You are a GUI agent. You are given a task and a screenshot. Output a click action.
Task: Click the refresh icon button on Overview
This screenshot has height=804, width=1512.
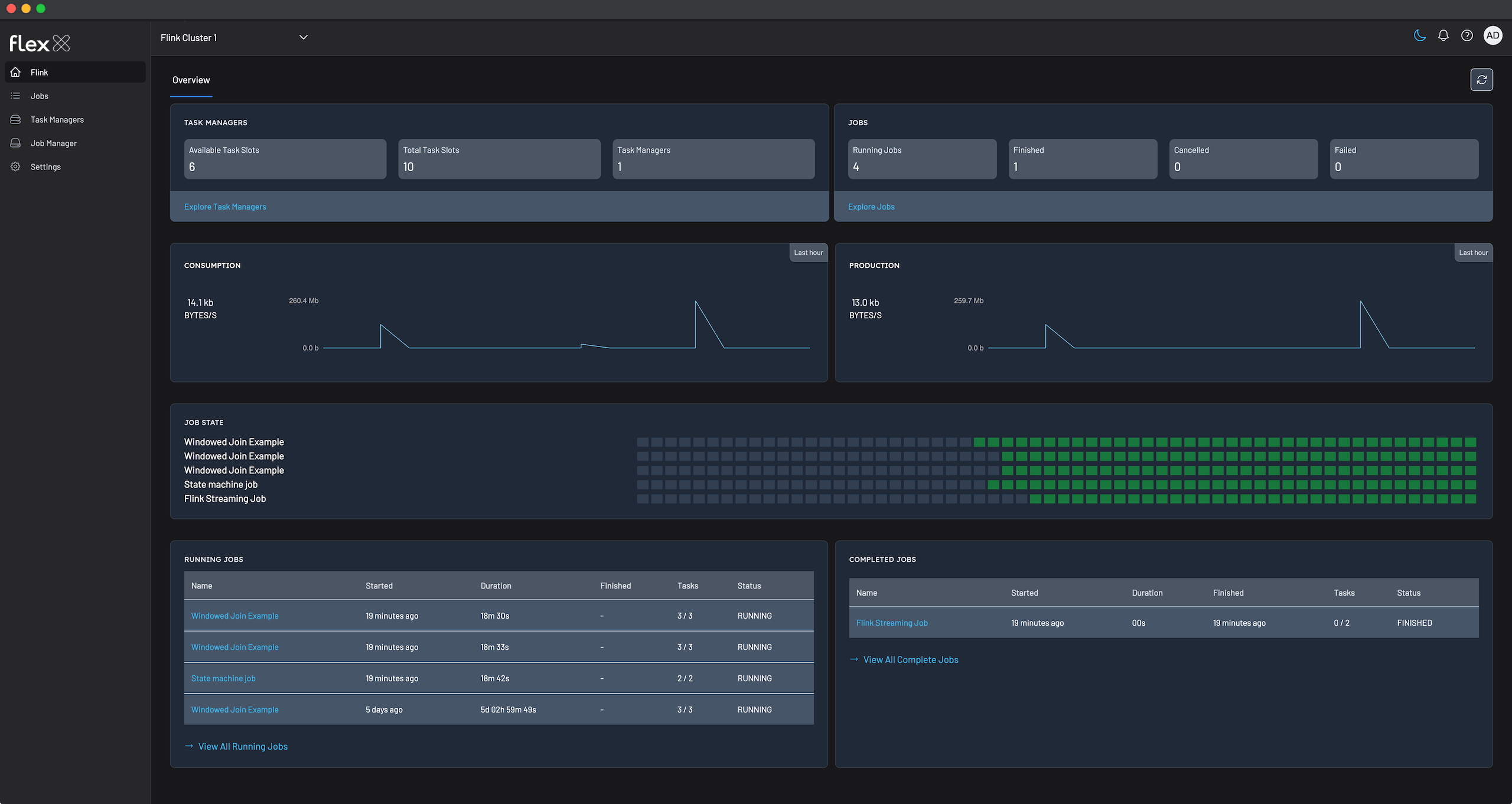1481,80
